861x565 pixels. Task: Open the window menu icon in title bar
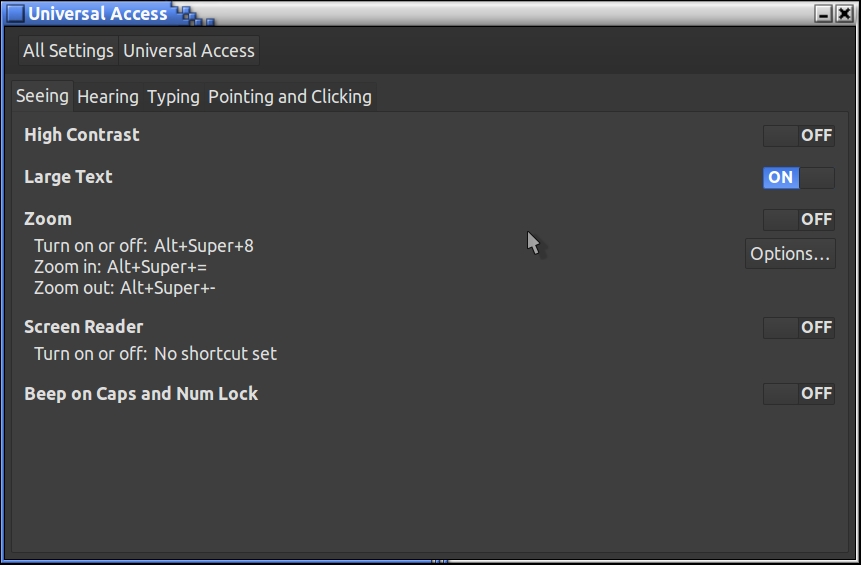point(14,14)
